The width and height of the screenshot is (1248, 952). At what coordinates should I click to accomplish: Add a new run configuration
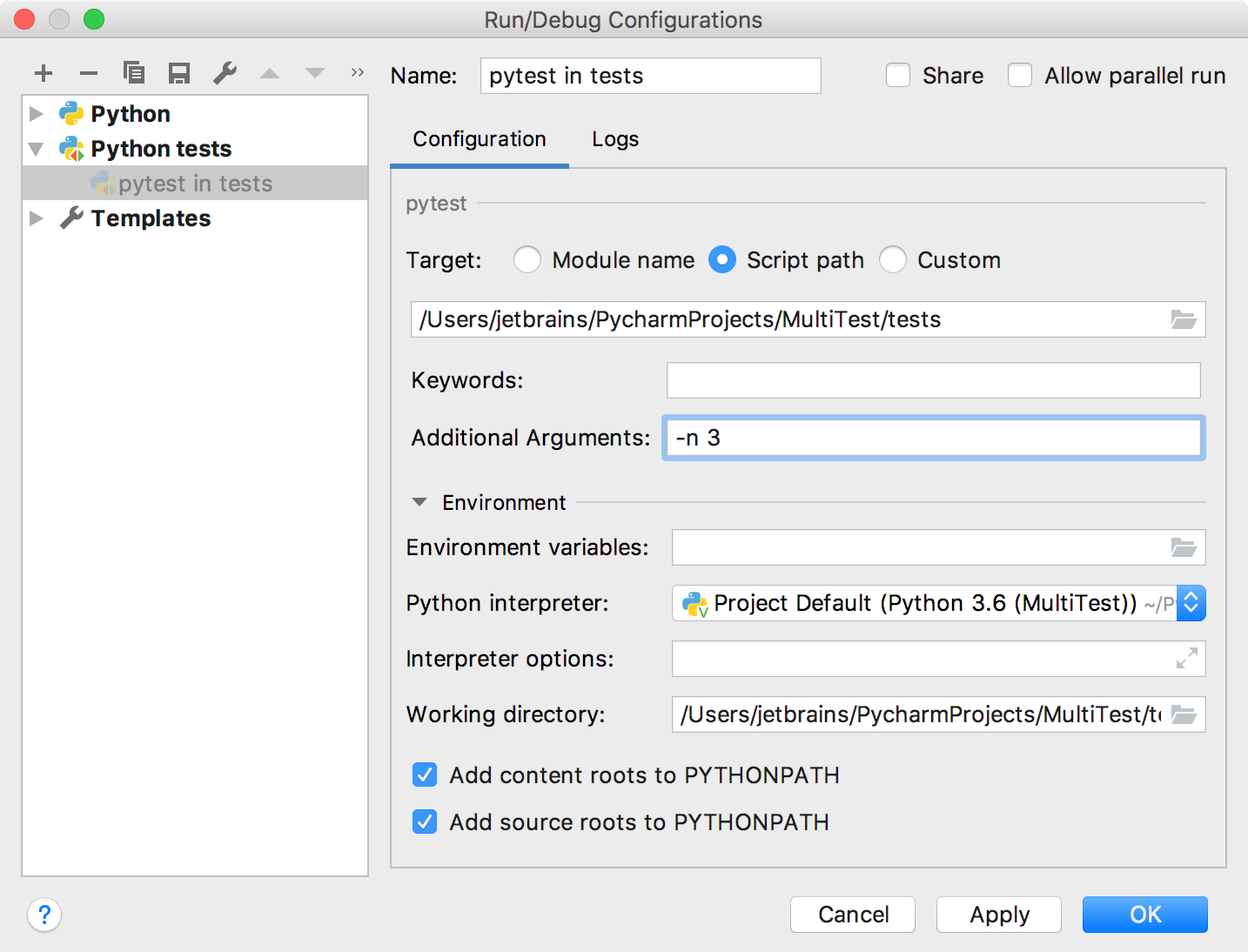click(44, 73)
